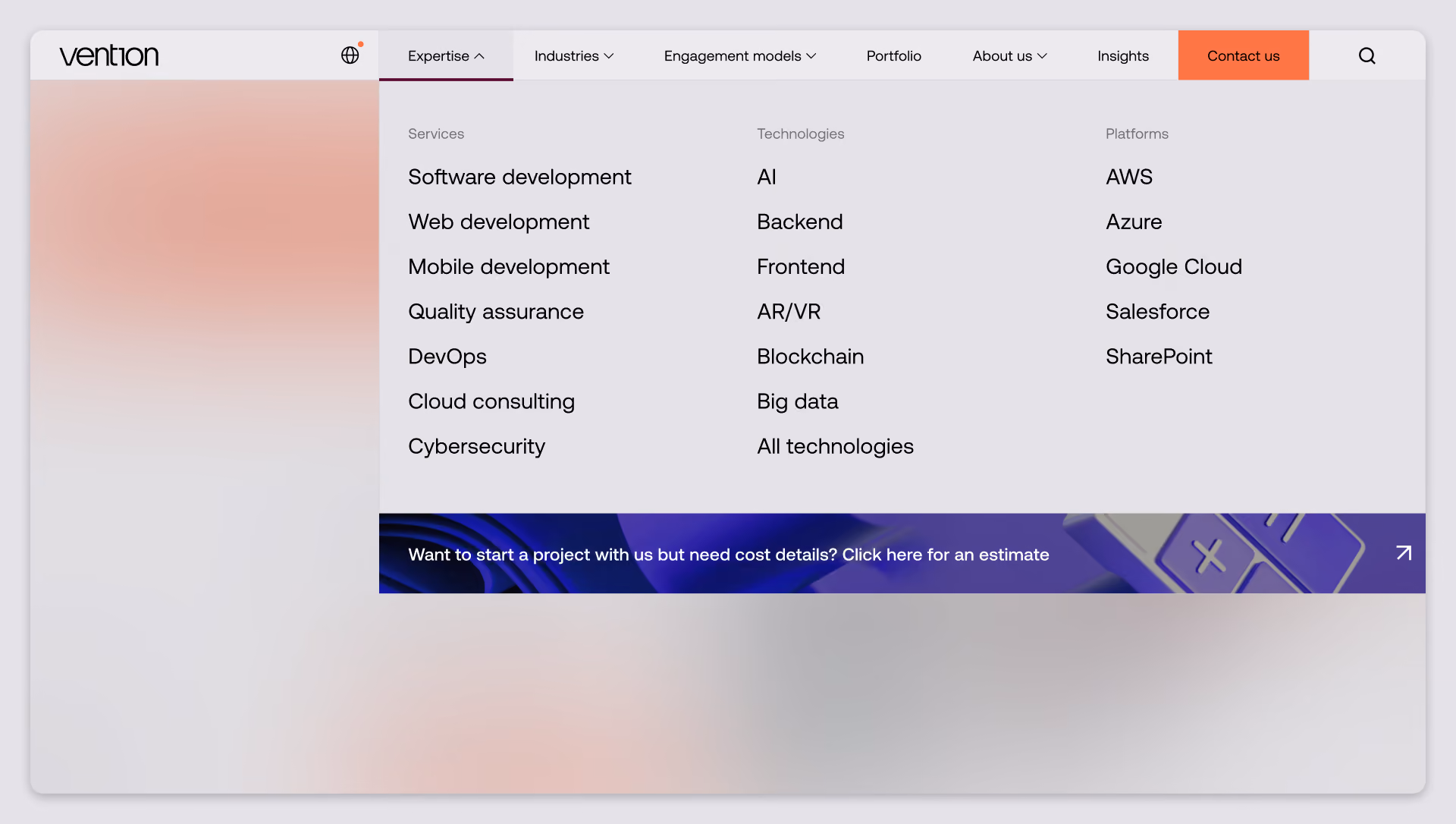This screenshot has width=1456, height=824.
Task: Click the Contact us button
Action: coord(1243,55)
